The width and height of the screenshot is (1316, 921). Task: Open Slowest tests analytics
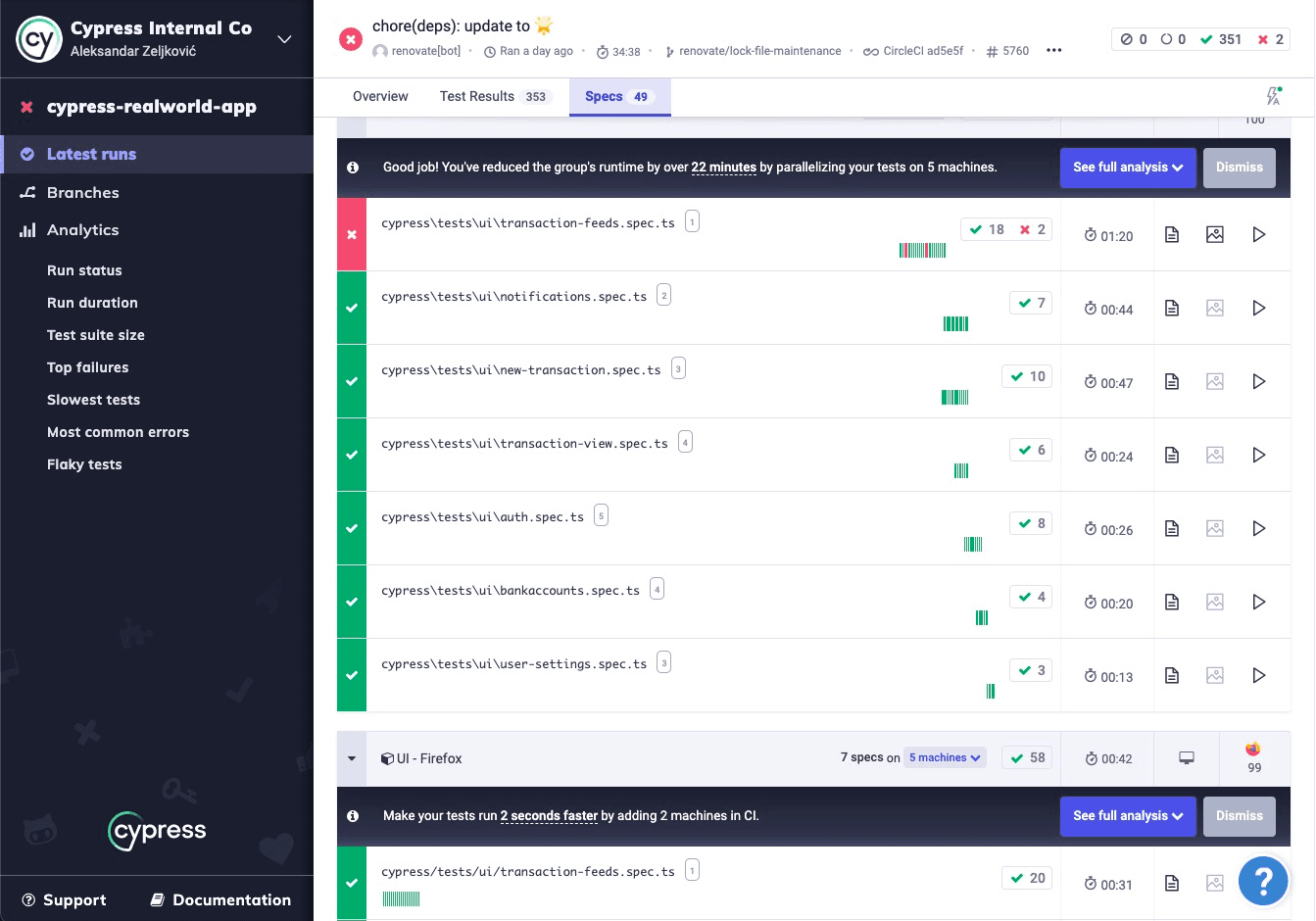coord(93,400)
